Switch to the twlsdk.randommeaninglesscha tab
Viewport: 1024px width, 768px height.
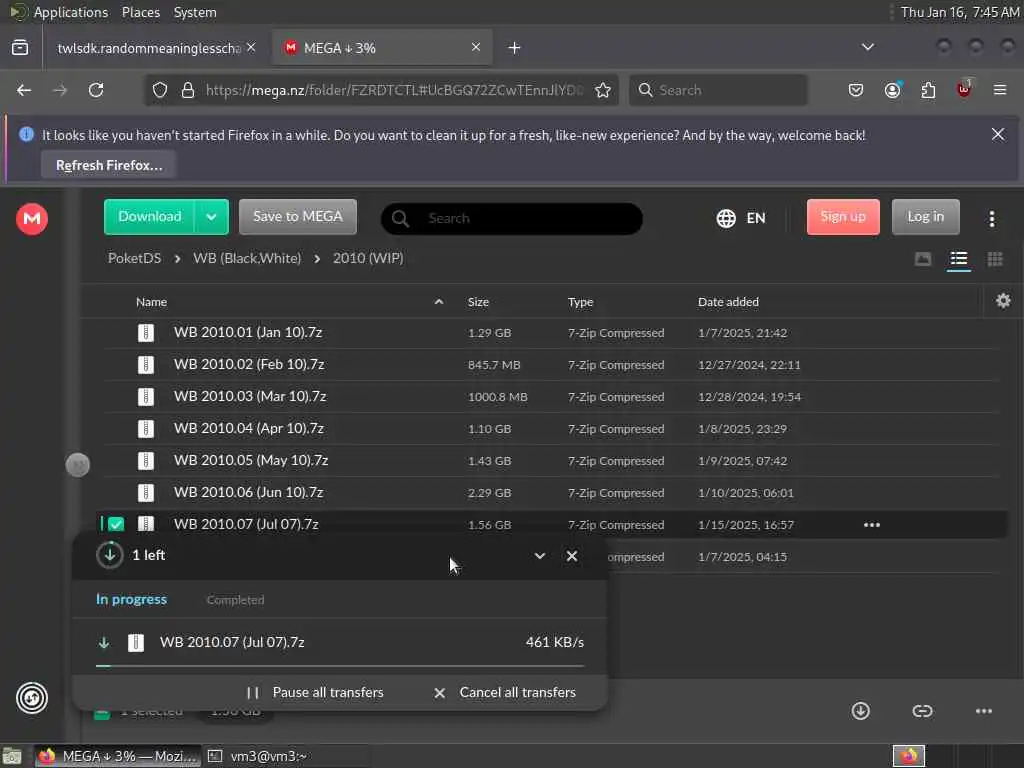click(x=149, y=48)
